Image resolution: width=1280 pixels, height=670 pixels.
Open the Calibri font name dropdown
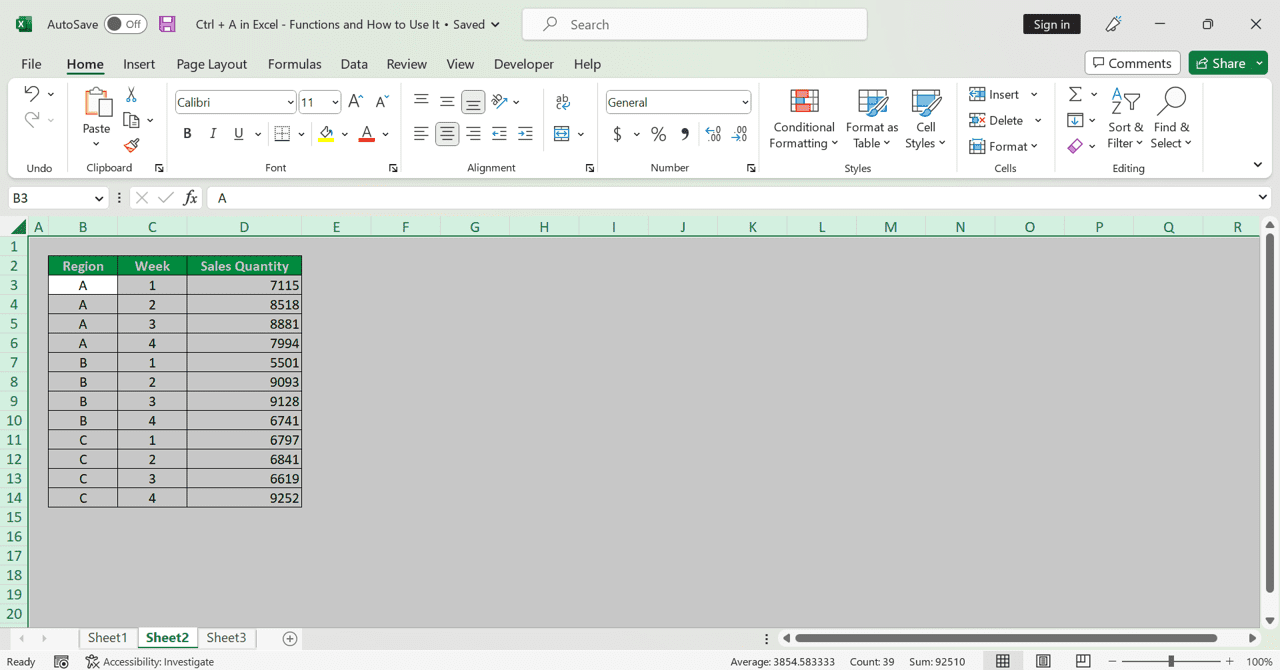coord(290,102)
